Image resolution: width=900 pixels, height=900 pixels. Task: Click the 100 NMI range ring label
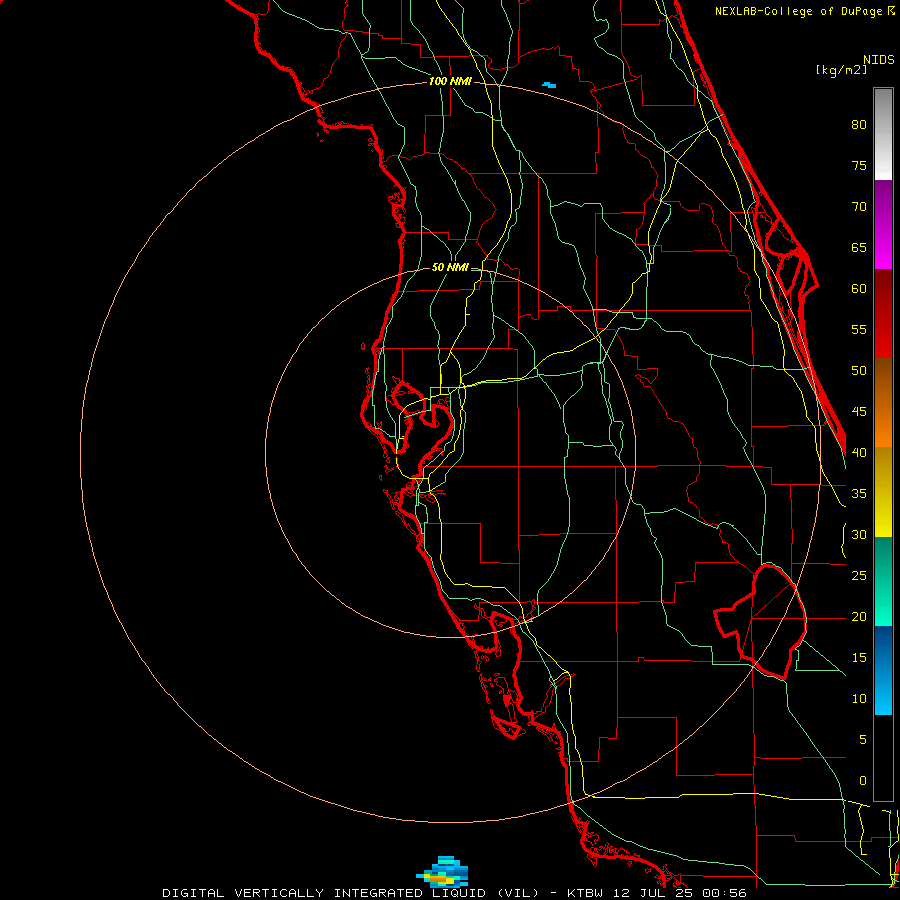point(450,81)
